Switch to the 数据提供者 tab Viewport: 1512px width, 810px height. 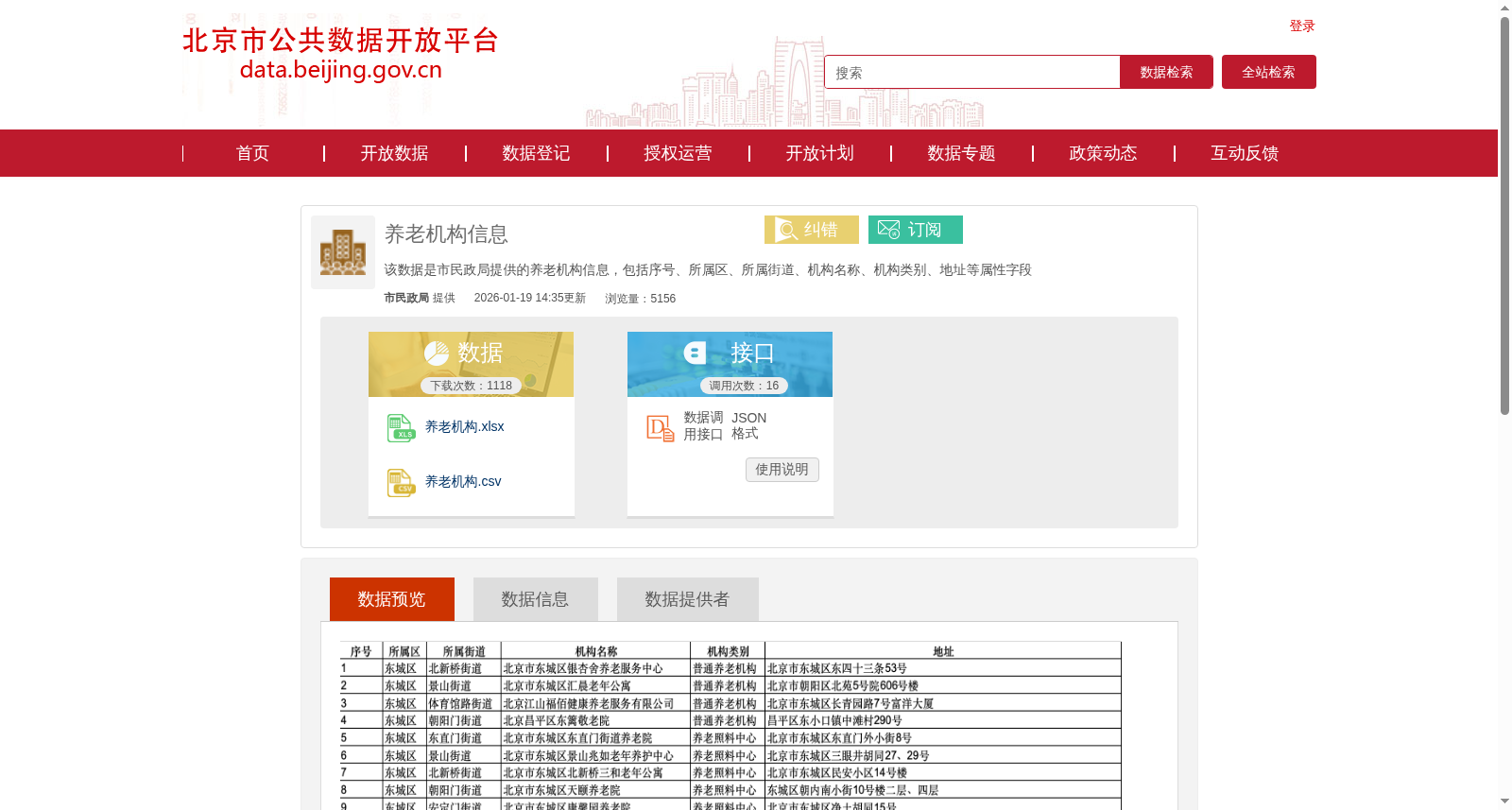pyautogui.click(x=688, y=599)
